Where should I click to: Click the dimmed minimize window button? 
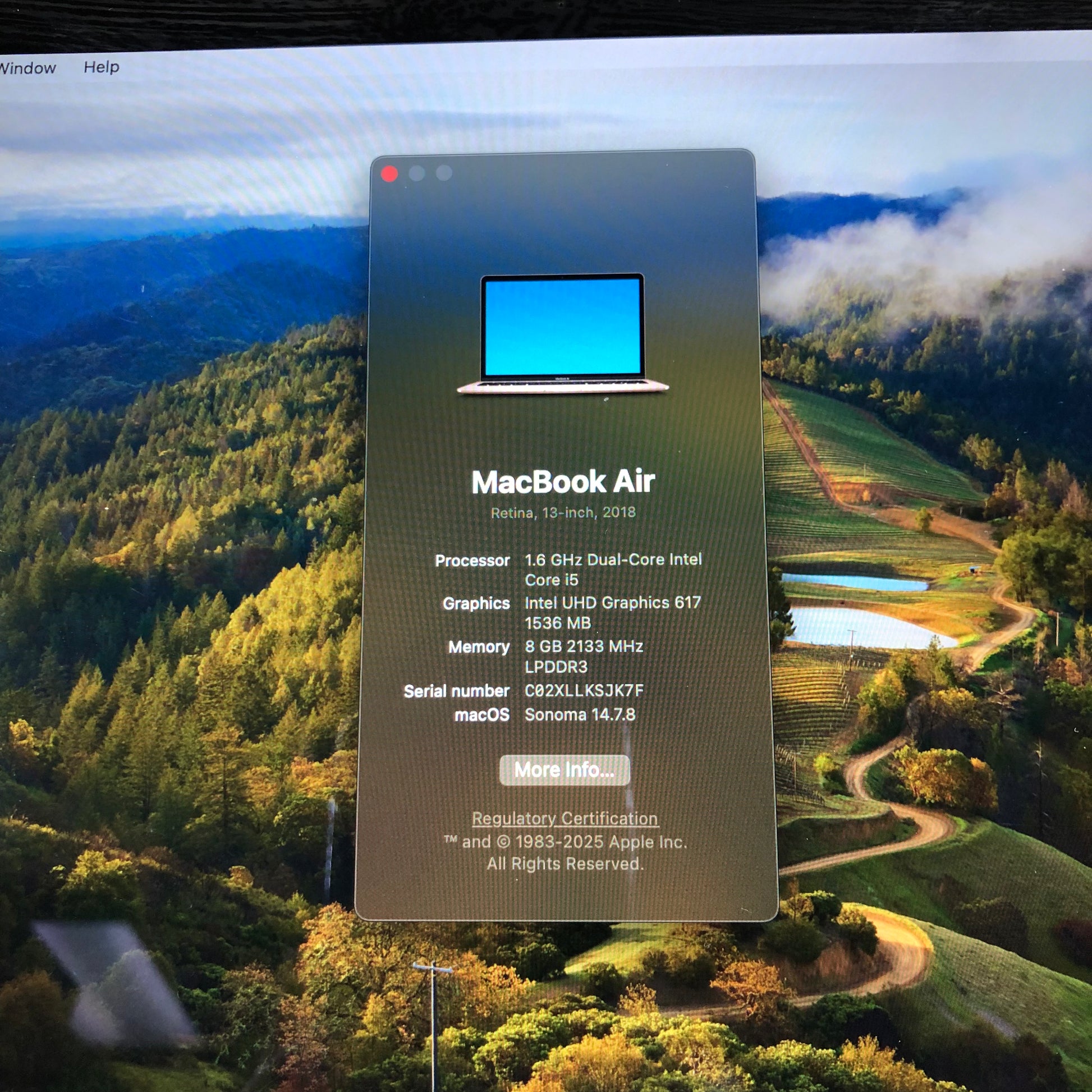coord(416,173)
